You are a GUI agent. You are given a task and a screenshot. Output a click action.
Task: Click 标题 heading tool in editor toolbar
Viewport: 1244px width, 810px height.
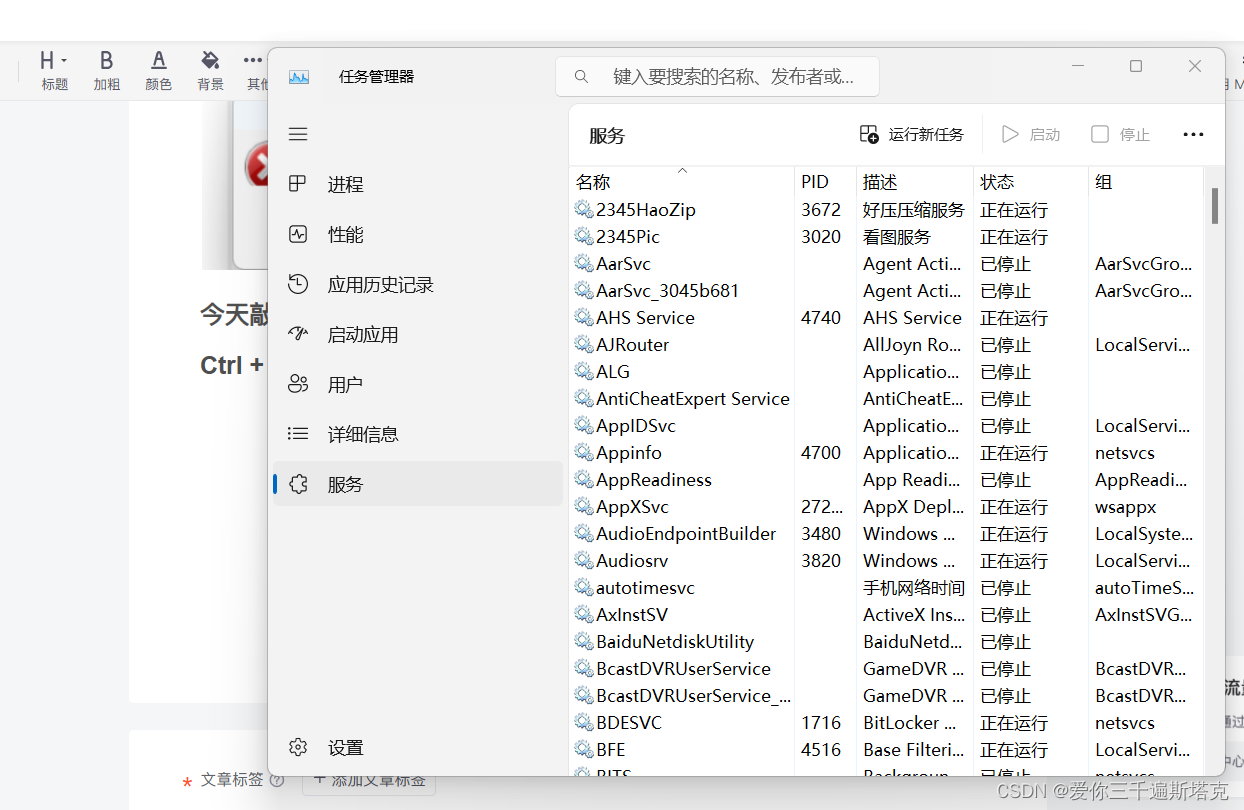coord(54,71)
